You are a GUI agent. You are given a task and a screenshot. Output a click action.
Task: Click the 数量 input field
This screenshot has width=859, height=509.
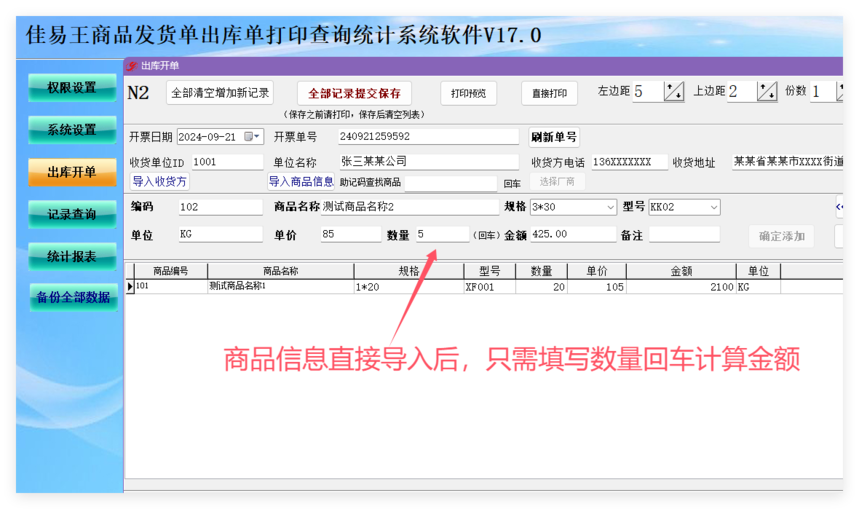click(x=442, y=235)
